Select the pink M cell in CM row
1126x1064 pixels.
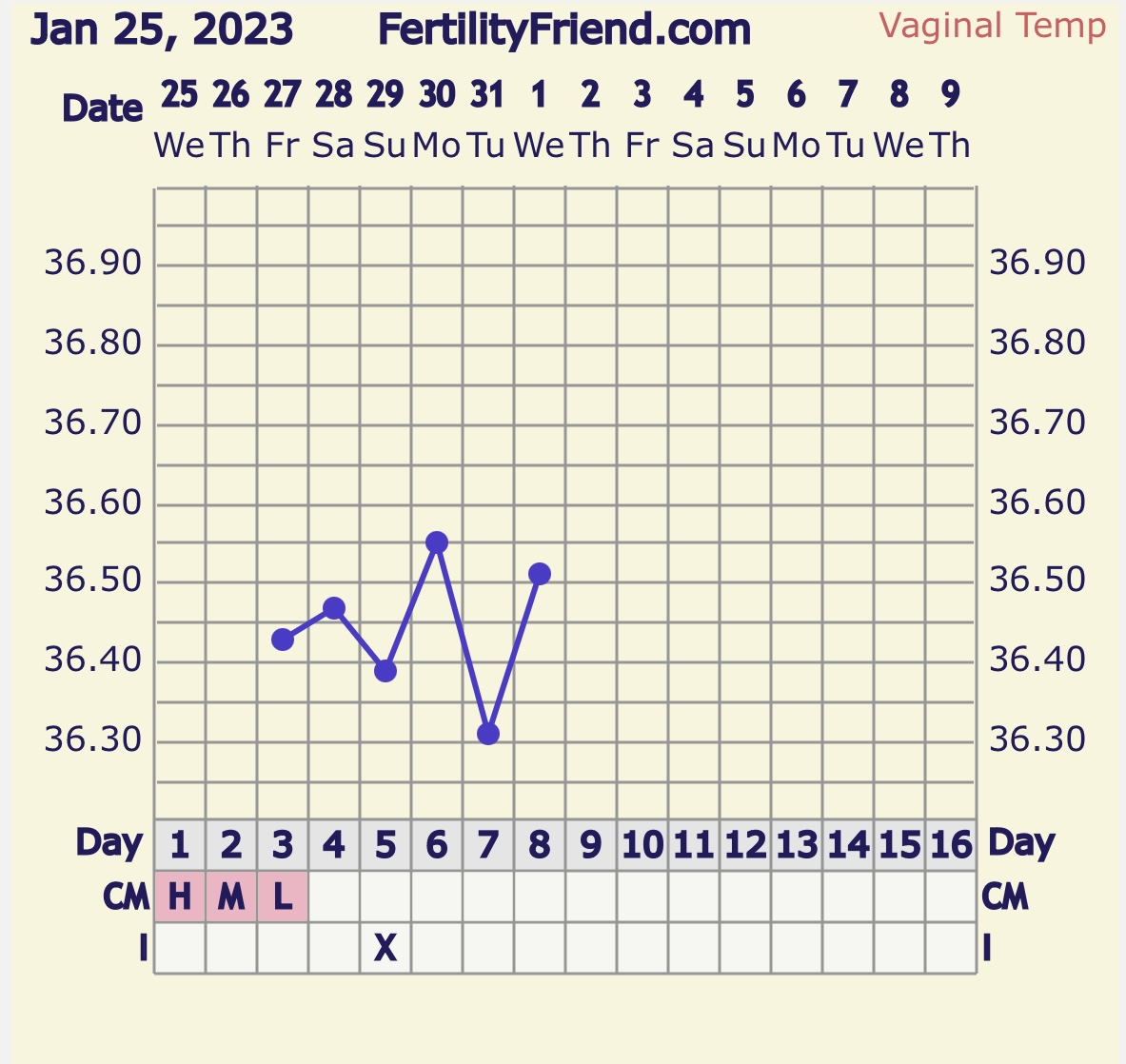pos(231,897)
